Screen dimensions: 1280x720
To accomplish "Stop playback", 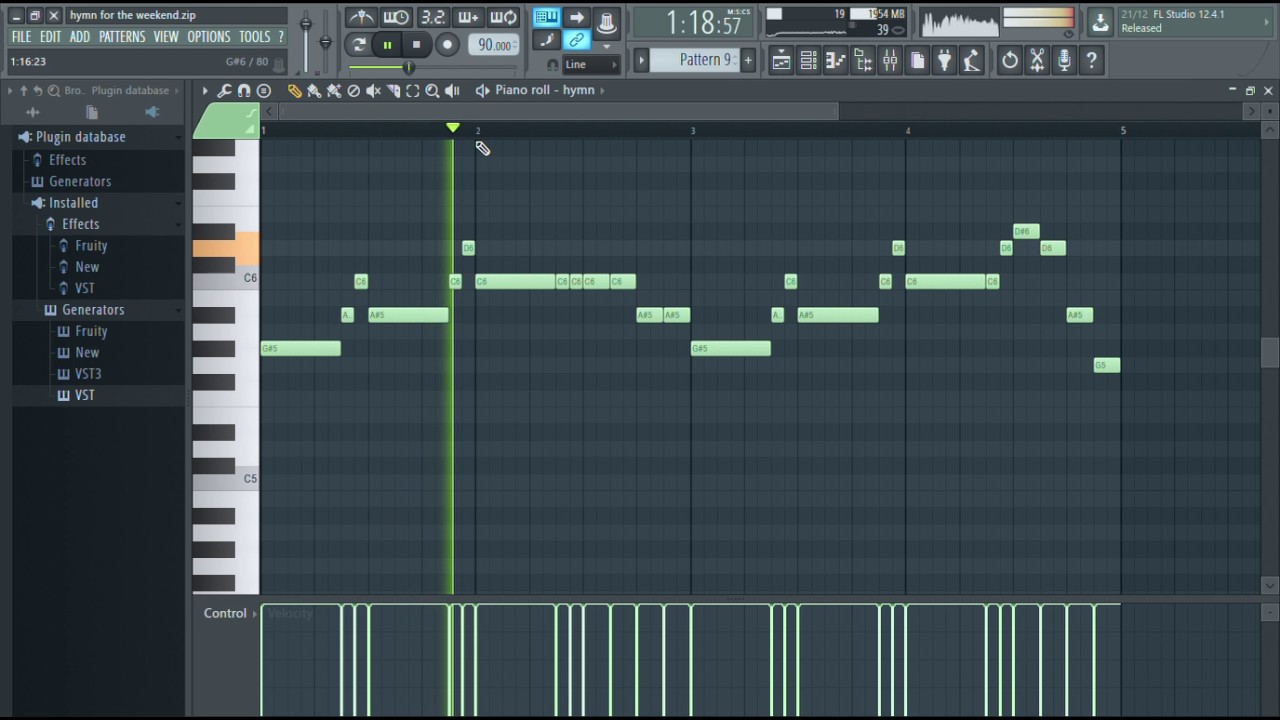I will (x=416, y=45).
